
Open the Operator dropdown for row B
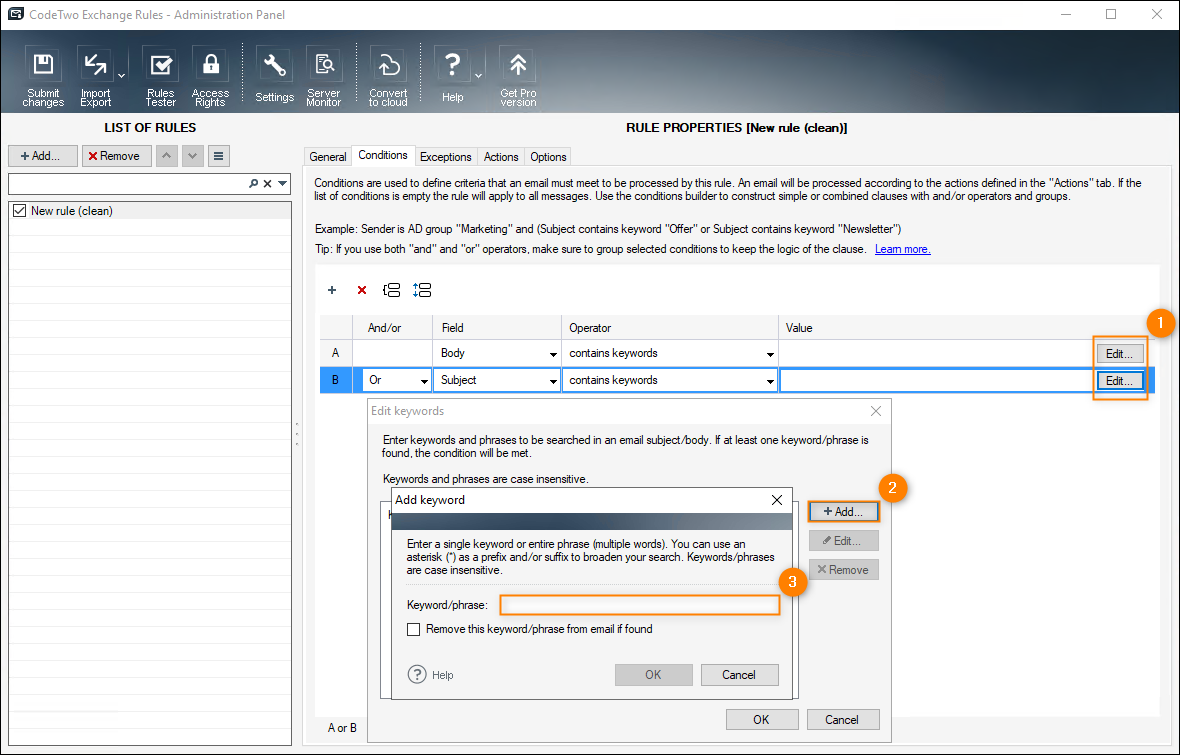(770, 381)
